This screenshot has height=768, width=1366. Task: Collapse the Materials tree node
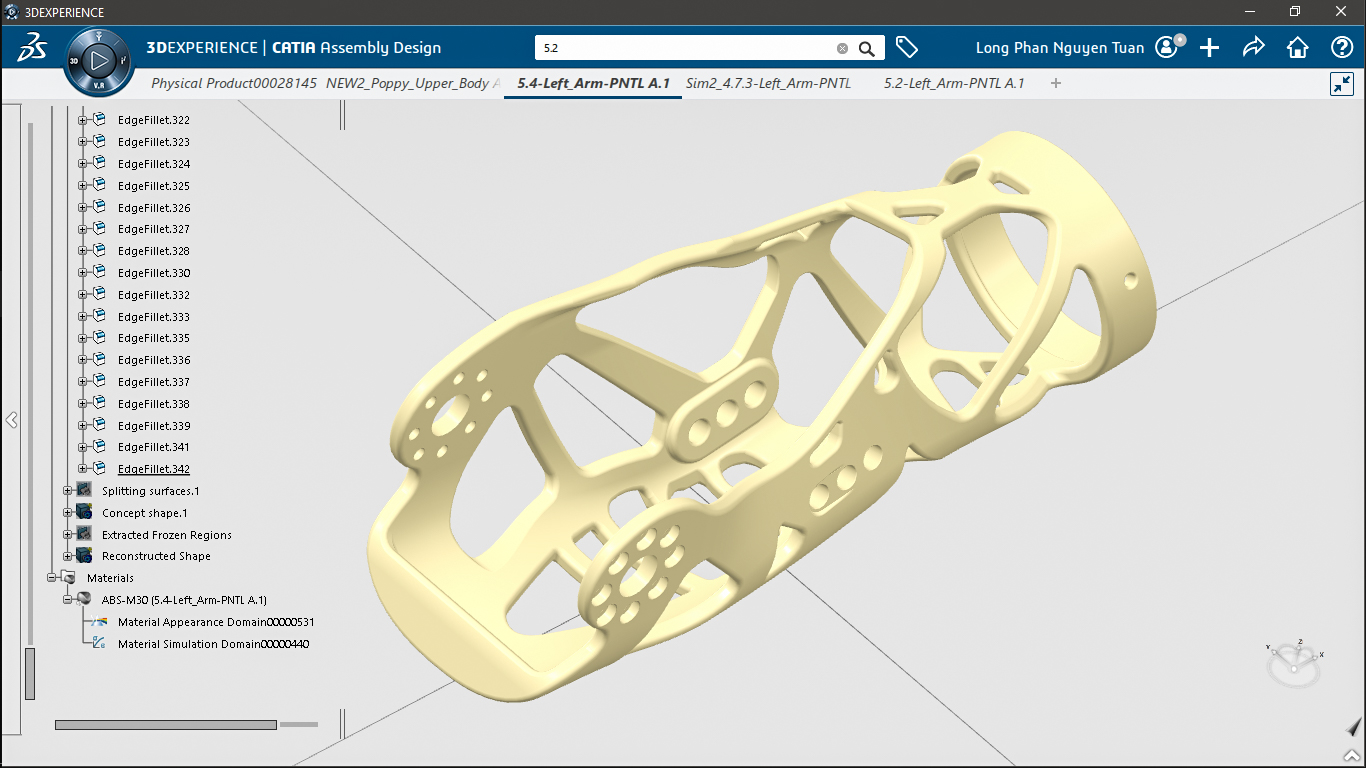click(x=52, y=578)
